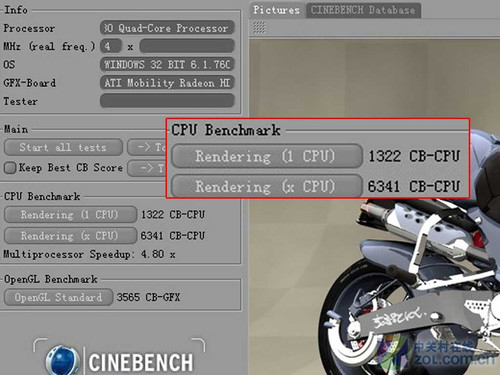
Task: Click the Processor label
Action: pyautogui.click(x=29, y=28)
